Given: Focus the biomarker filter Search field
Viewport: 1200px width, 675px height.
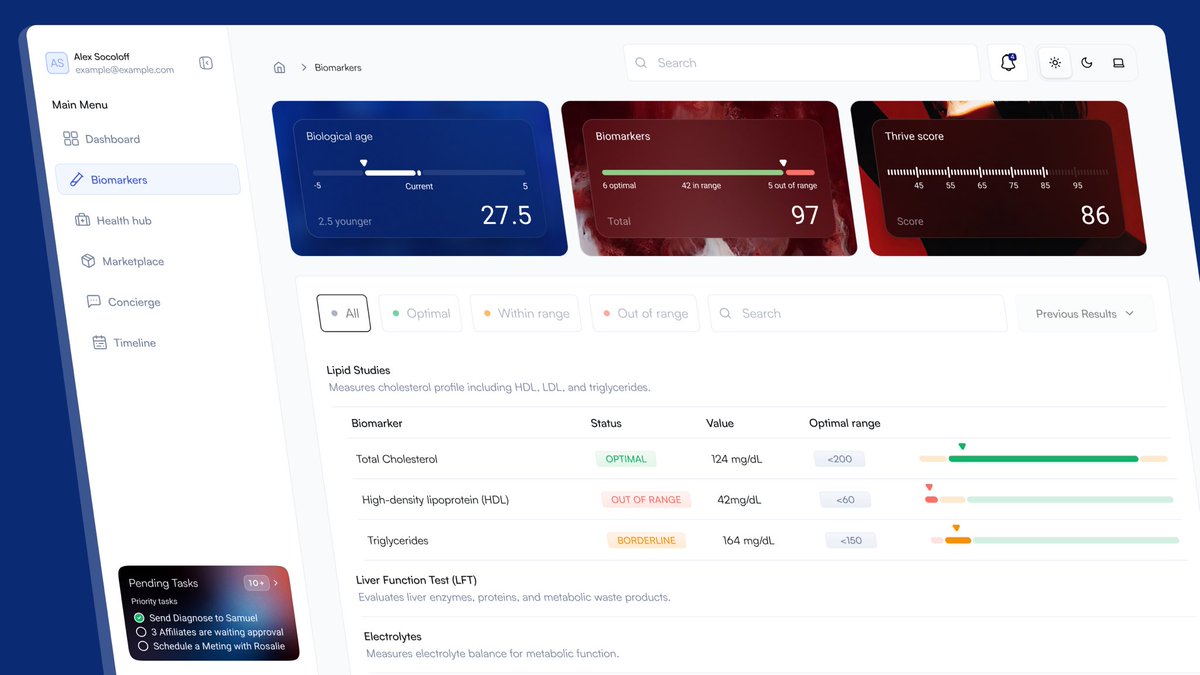Looking at the screenshot, I should (x=857, y=313).
